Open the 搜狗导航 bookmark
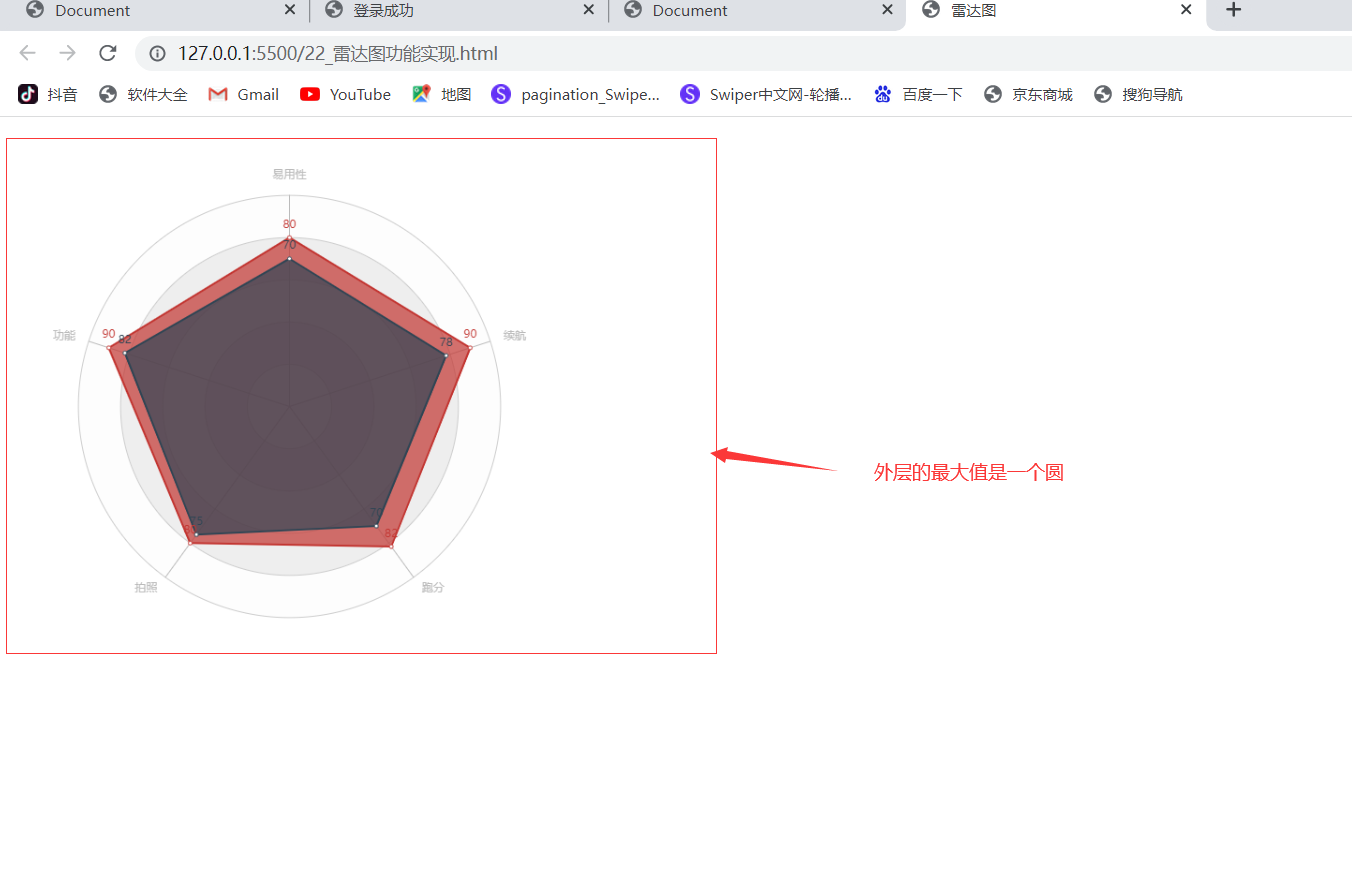The width and height of the screenshot is (1352, 878). (x=1138, y=94)
